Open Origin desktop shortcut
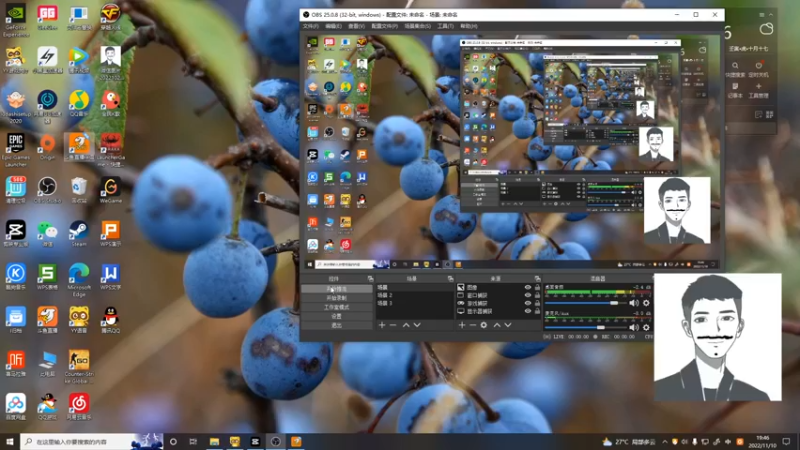This screenshot has height=450, width=800. [x=47, y=147]
